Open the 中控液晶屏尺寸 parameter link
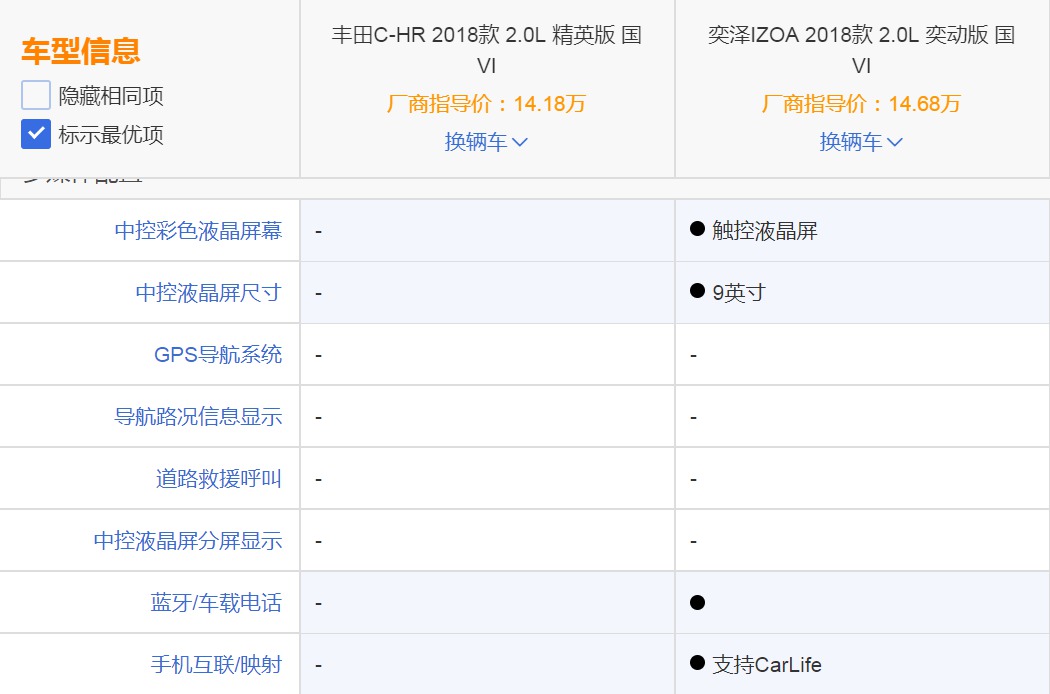This screenshot has height=694, width=1050. pyautogui.click(x=208, y=293)
